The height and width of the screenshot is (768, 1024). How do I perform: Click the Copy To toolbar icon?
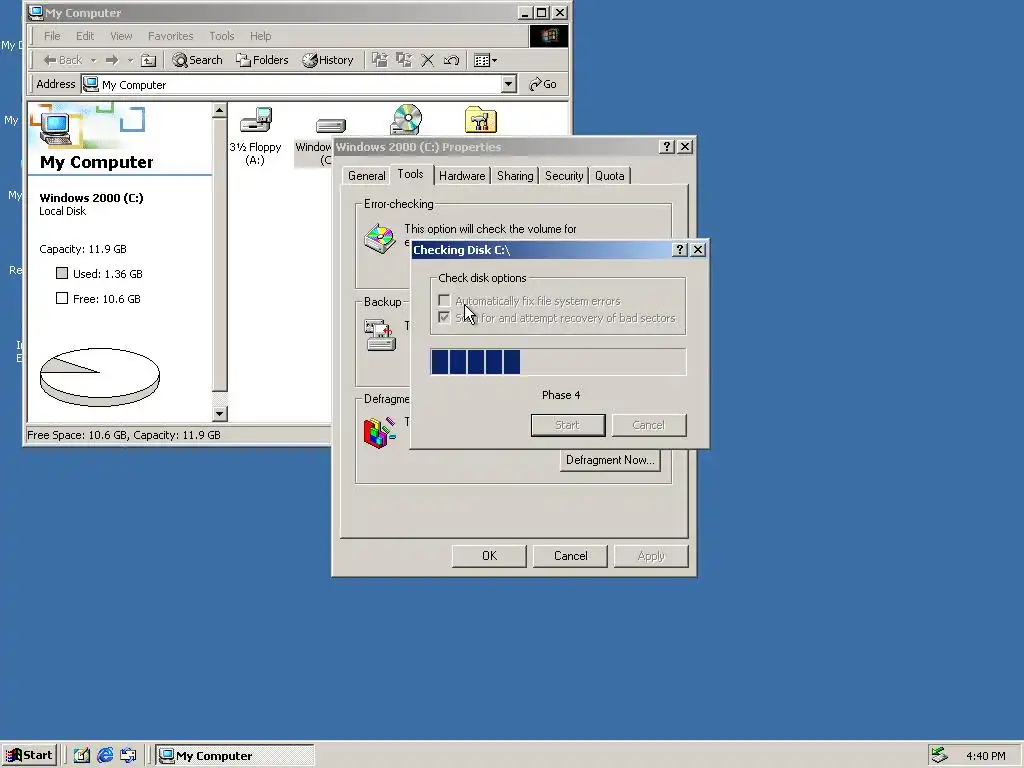[x=404, y=60]
